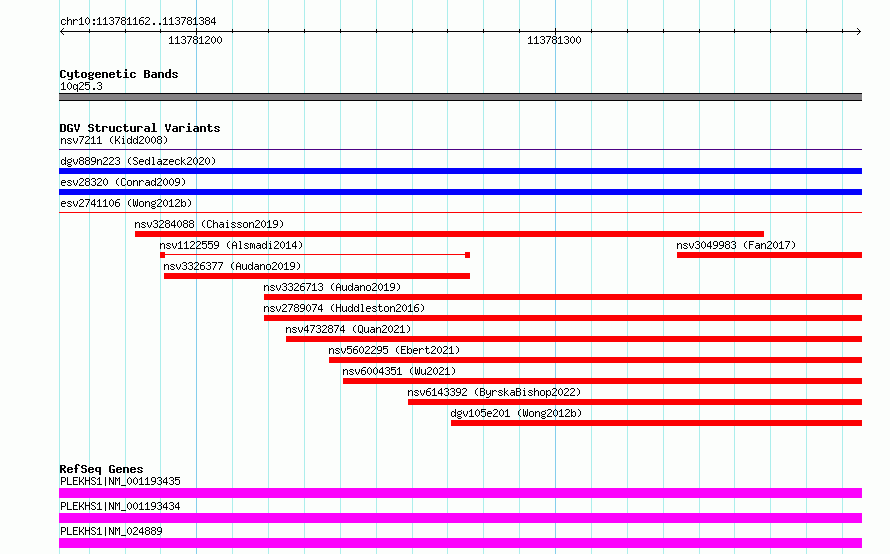This screenshot has width=890, height=554.
Task: Select the blue bar under dgv889n223
Action: tap(460, 171)
